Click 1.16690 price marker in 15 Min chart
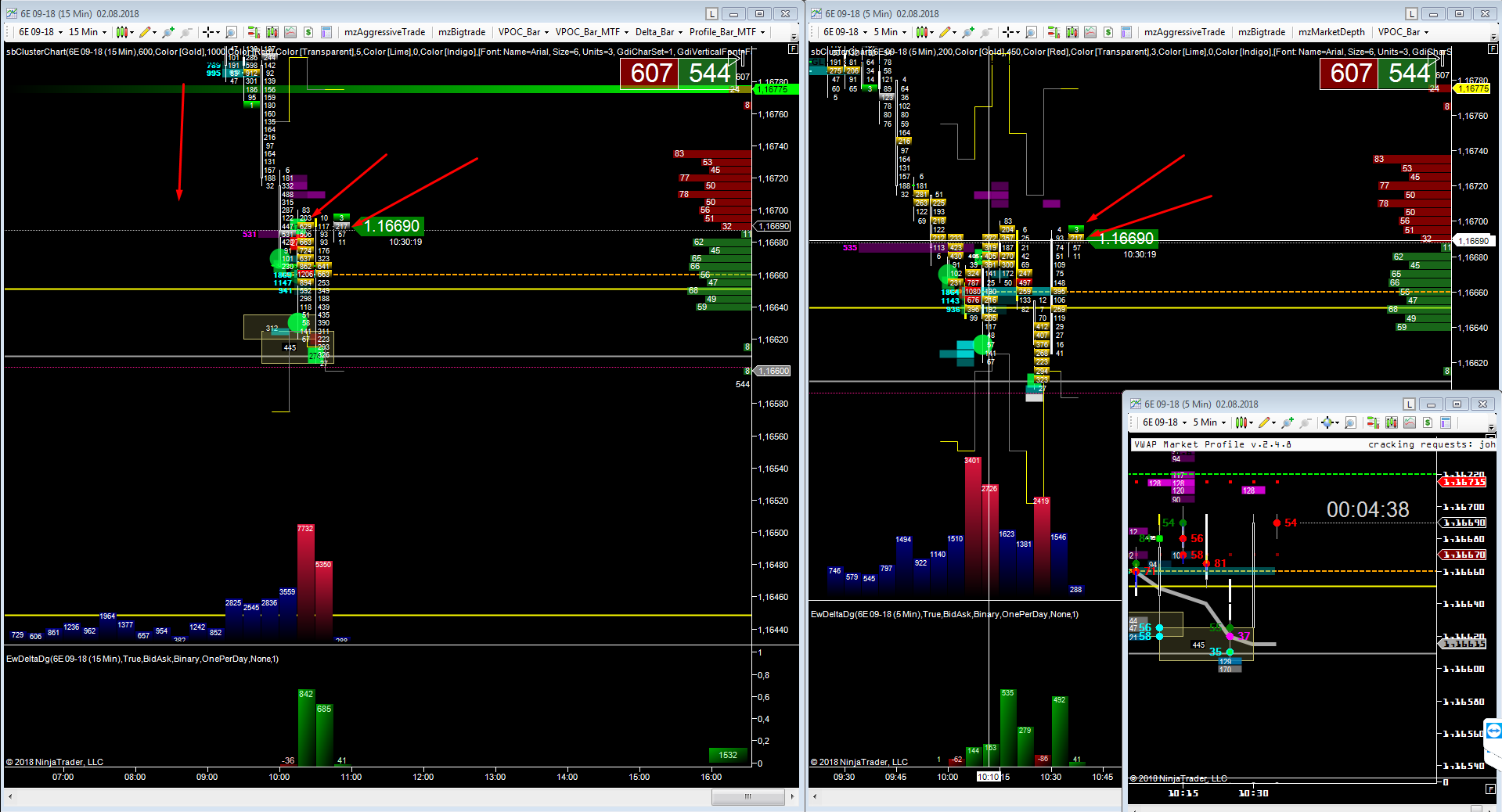Screen dimensions: 1502x812 (x=389, y=226)
